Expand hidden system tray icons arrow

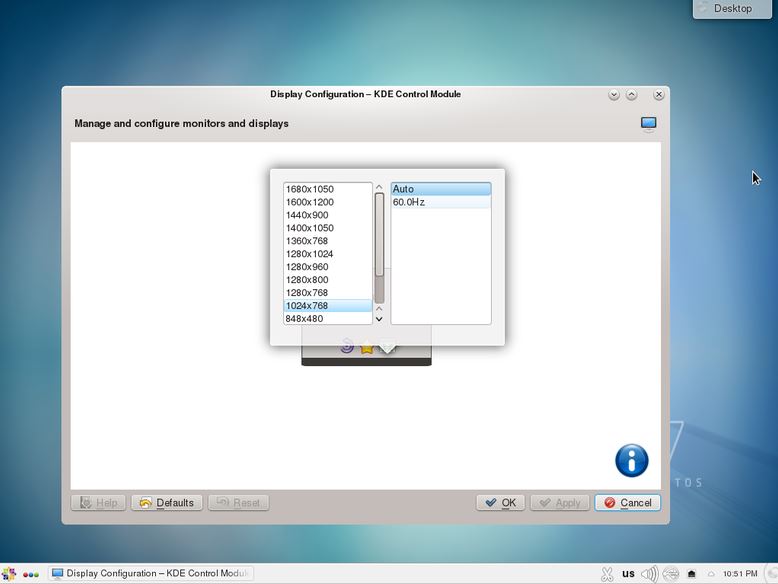(x=711, y=574)
